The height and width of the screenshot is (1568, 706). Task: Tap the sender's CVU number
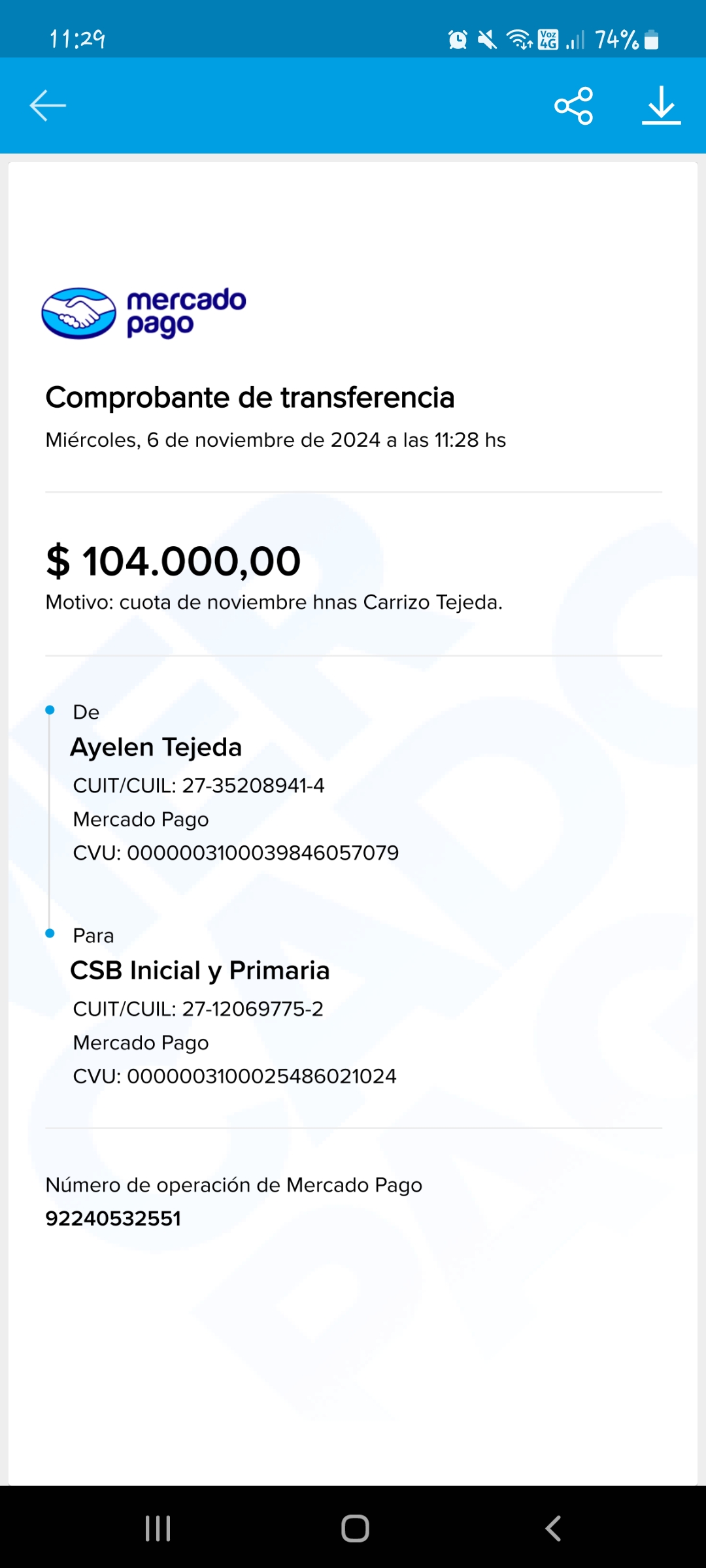[262, 853]
